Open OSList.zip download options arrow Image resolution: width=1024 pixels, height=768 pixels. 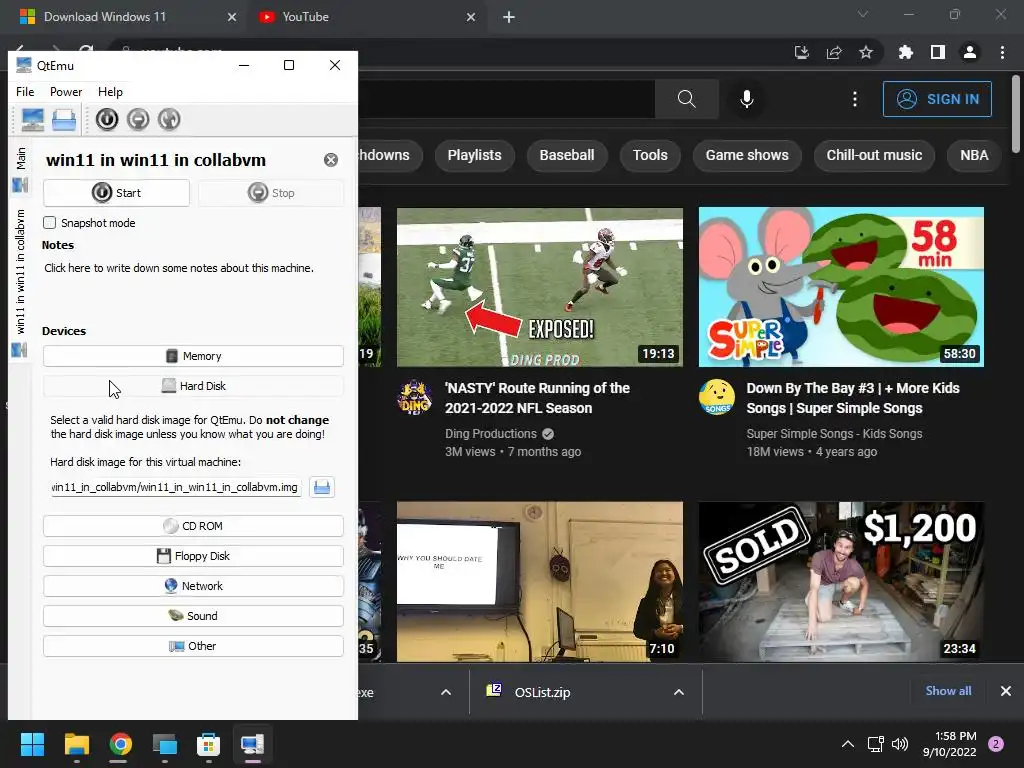click(679, 692)
